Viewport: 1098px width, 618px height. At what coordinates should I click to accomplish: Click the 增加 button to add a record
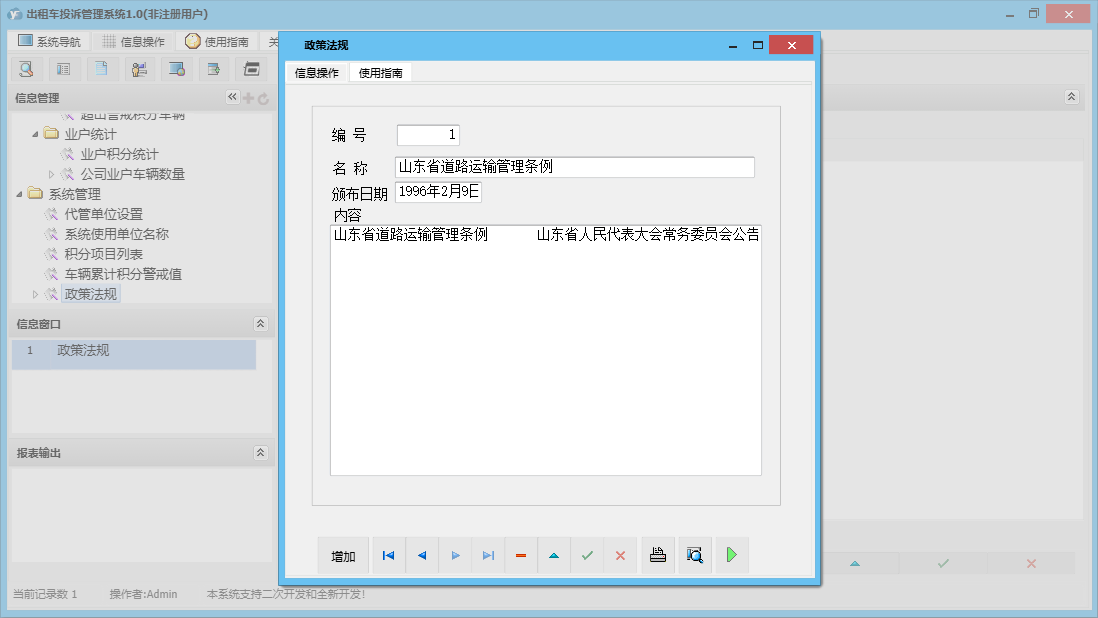click(343, 555)
